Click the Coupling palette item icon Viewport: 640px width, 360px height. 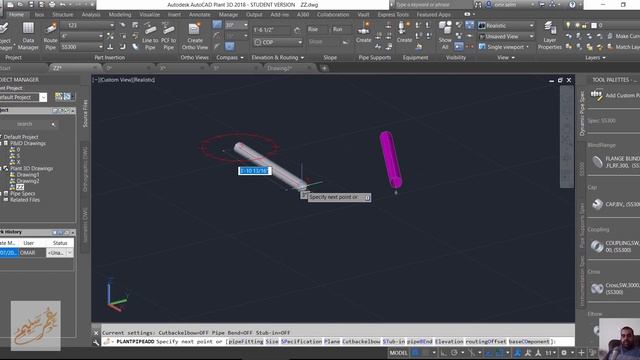tap(597, 246)
